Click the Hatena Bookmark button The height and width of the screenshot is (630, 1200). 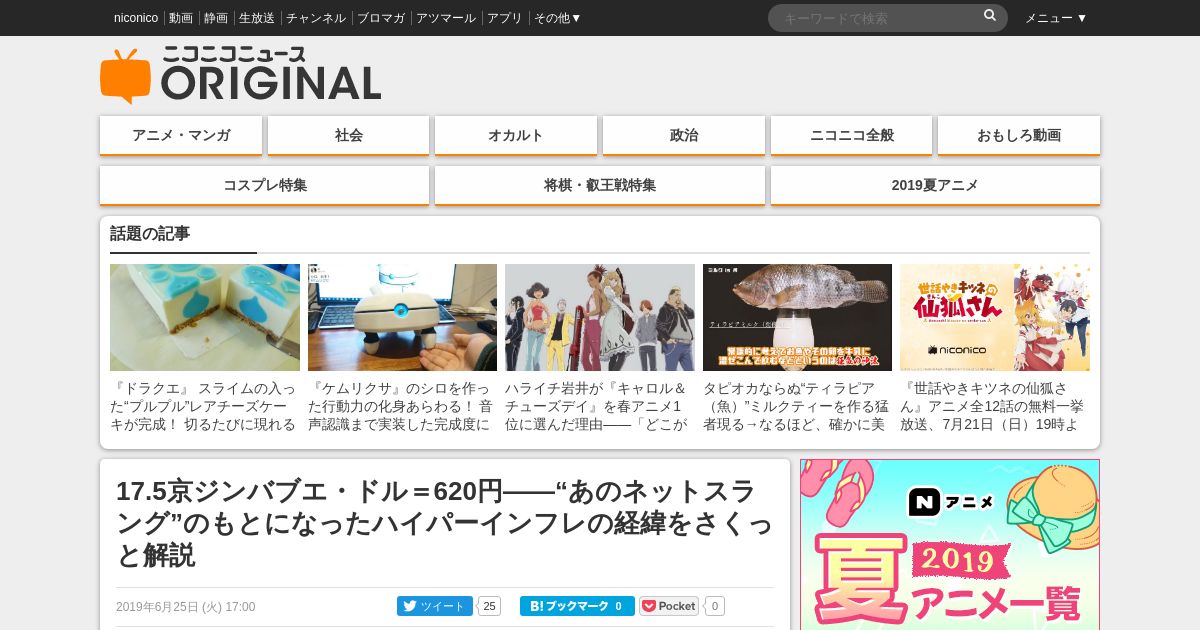pyautogui.click(x=577, y=606)
